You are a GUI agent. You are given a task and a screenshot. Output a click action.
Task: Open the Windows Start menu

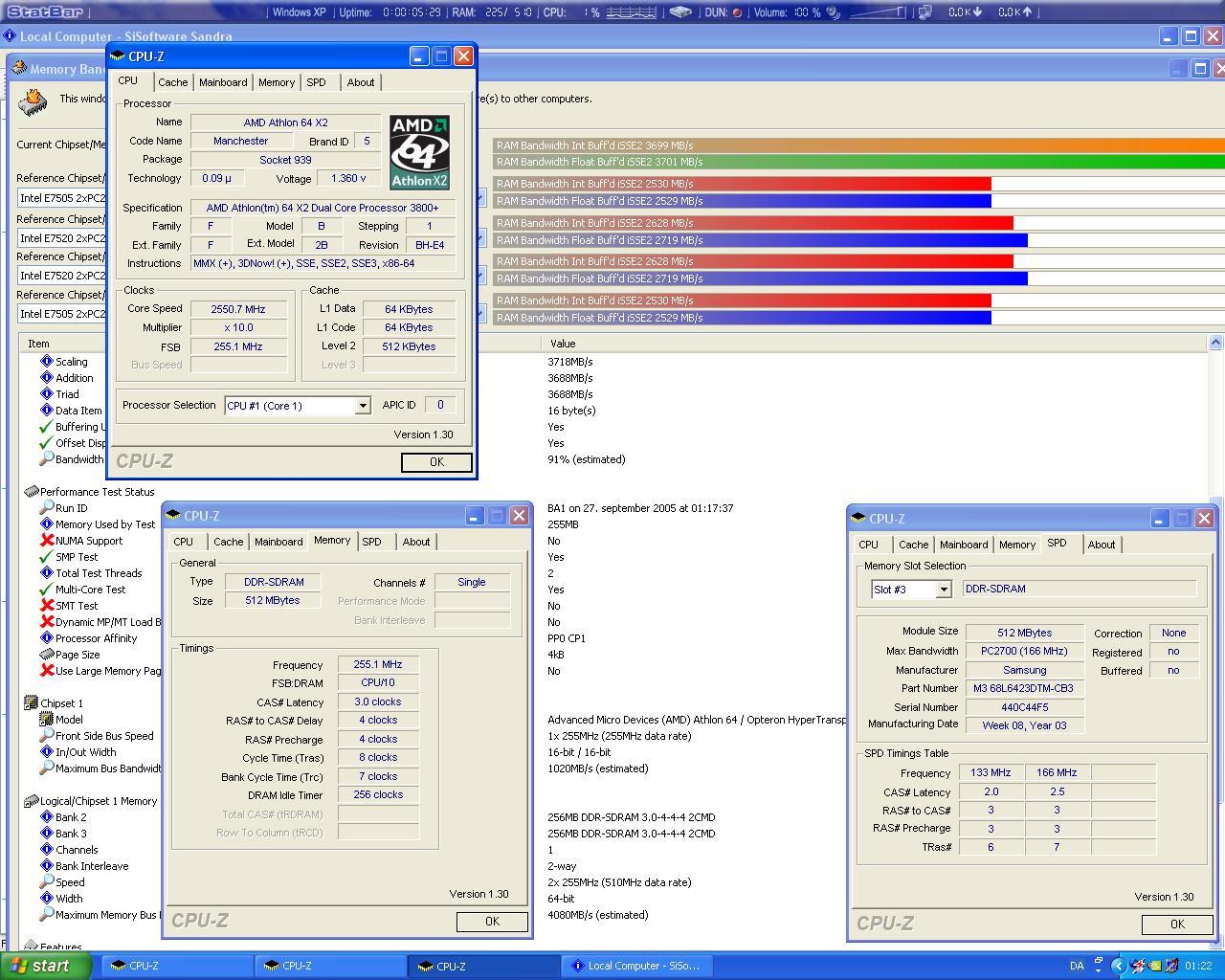tap(46, 966)
